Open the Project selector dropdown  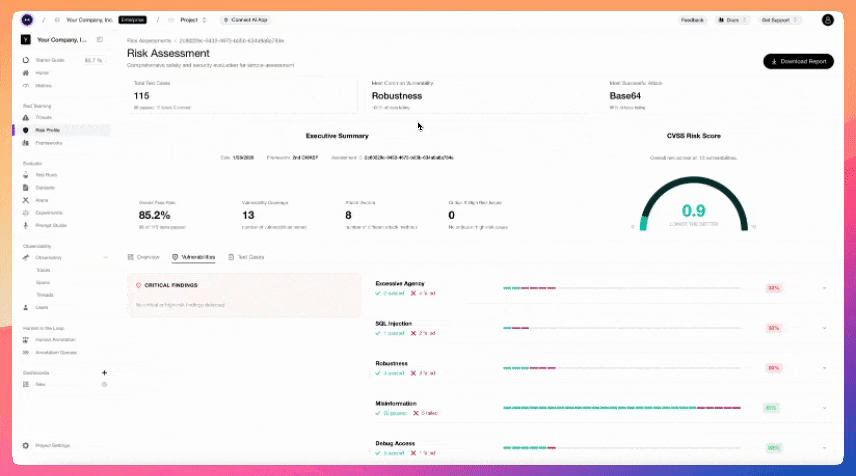click(x=190, y=20)
